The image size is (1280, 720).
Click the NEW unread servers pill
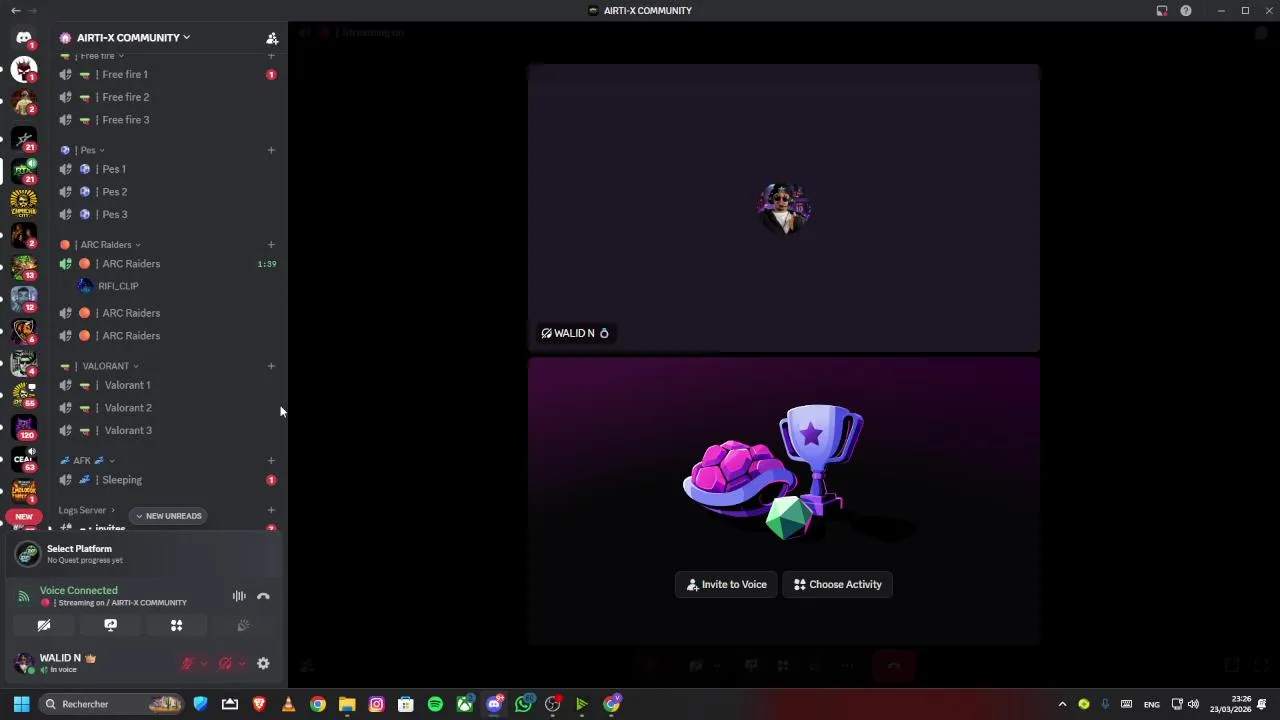24,517
